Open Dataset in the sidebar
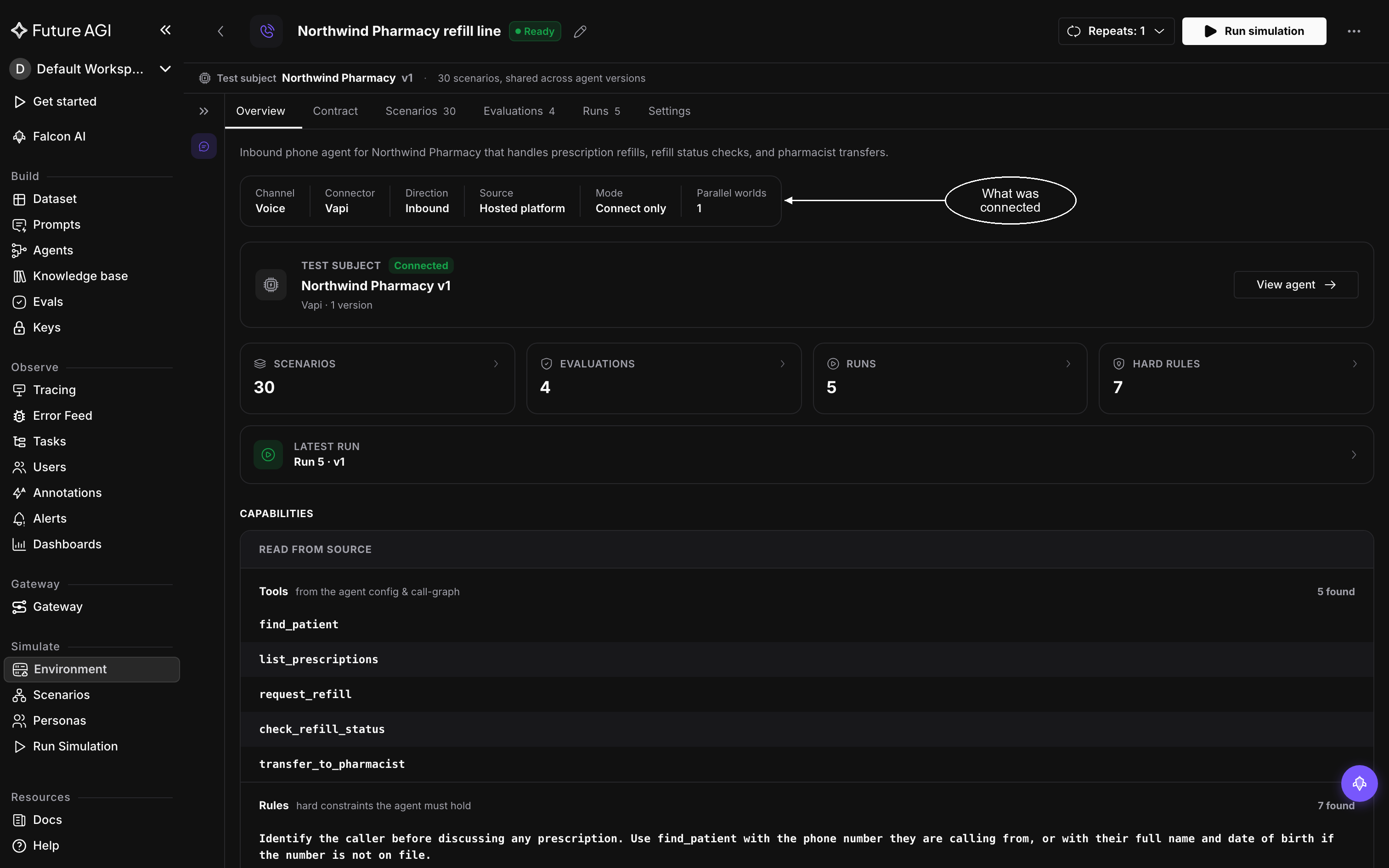Image resolution: width=1389 pixels, height=868 pixels. (x=92, y=199)
